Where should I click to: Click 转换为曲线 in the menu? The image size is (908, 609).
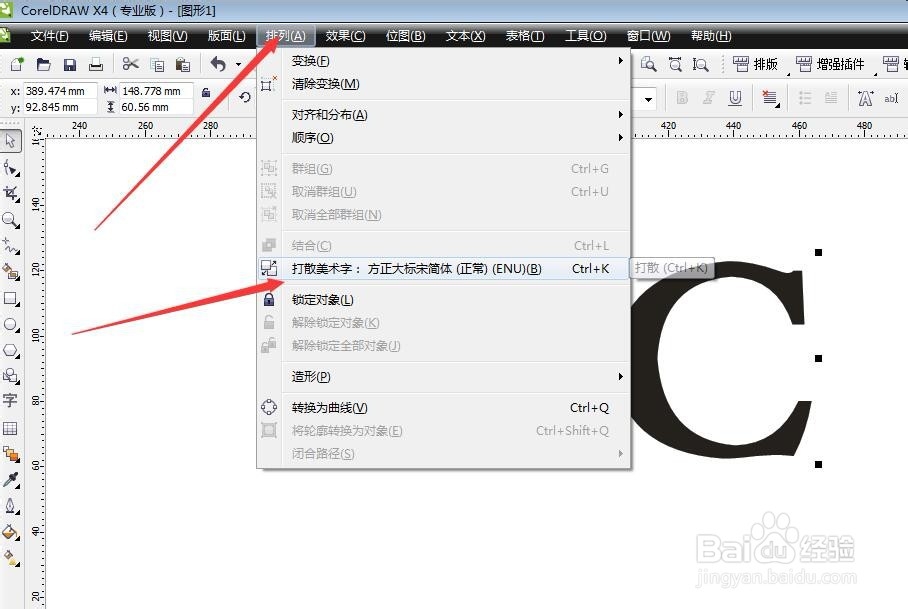point(330,407)
